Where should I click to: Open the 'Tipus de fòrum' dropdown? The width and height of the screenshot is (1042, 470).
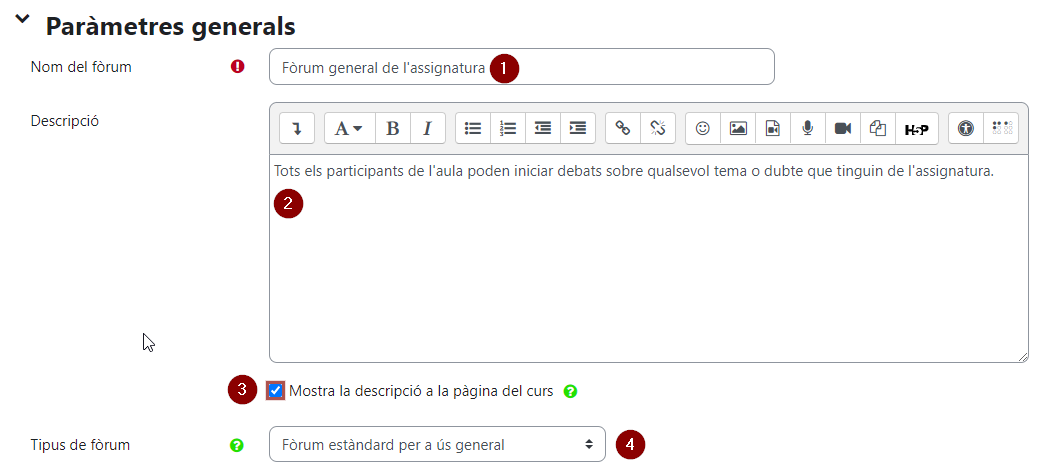tap(437, 444)
